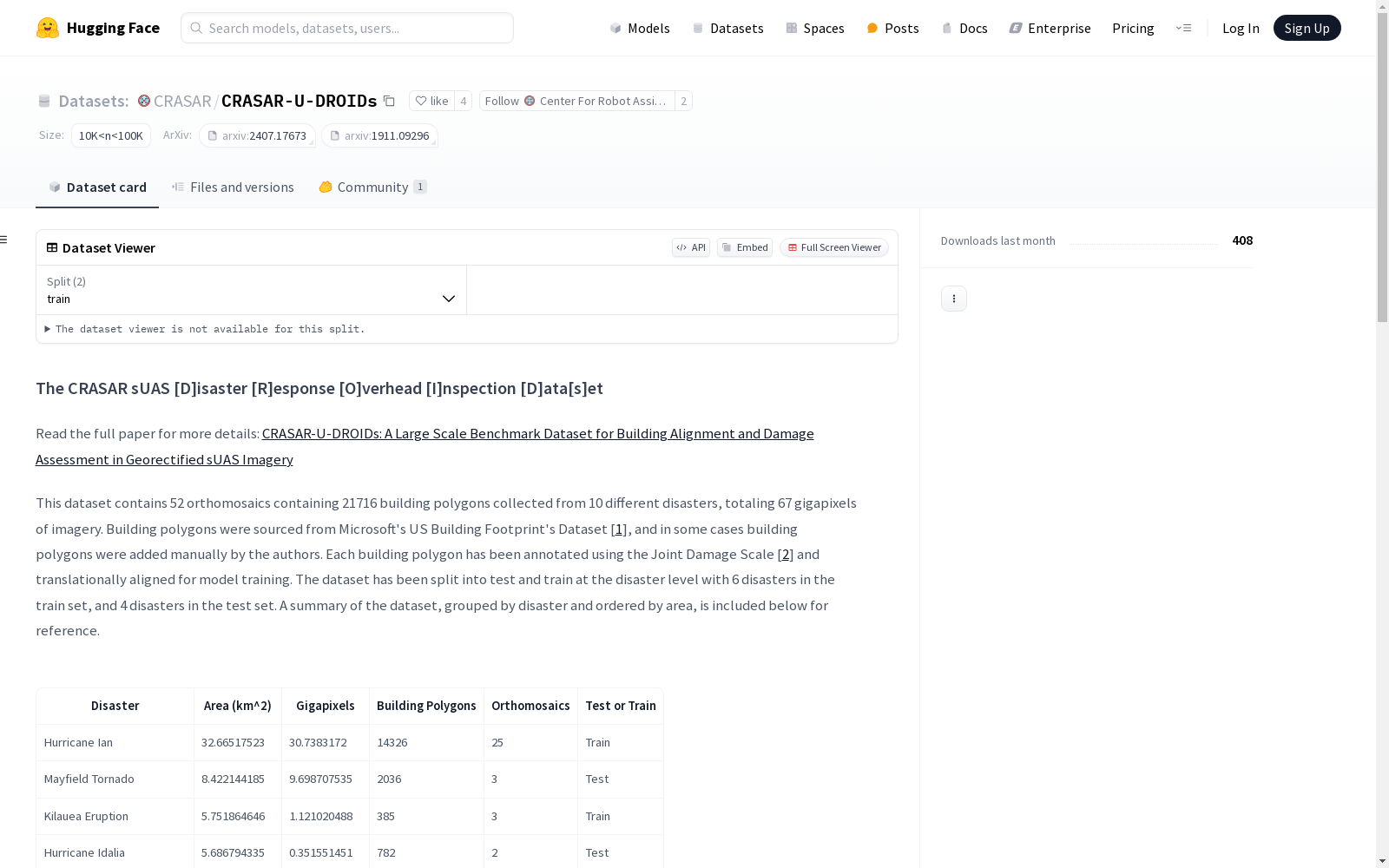This screenshot has width=1389, height=868.
Task: Click the Mayfield Tornado table cell
Action: click(115, 779)
